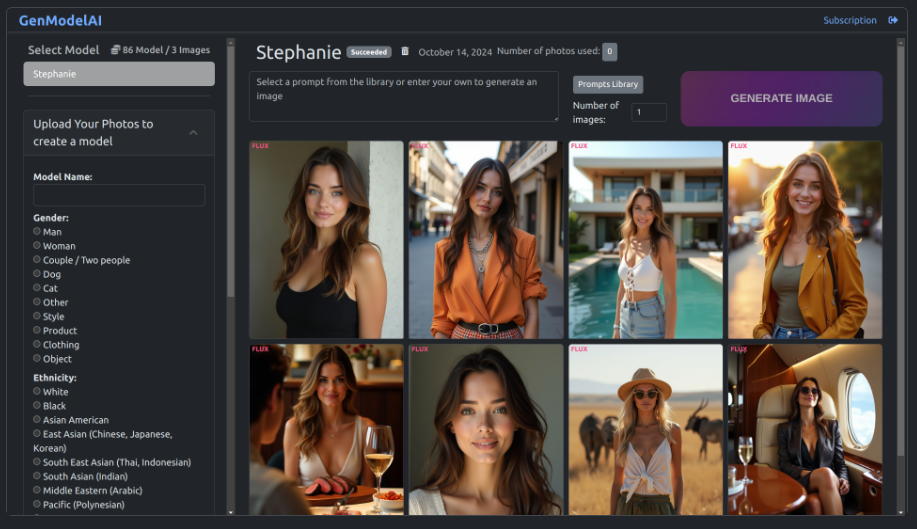
Task: Click the left sidebar scroll up arrow
Action: (230, 42)
